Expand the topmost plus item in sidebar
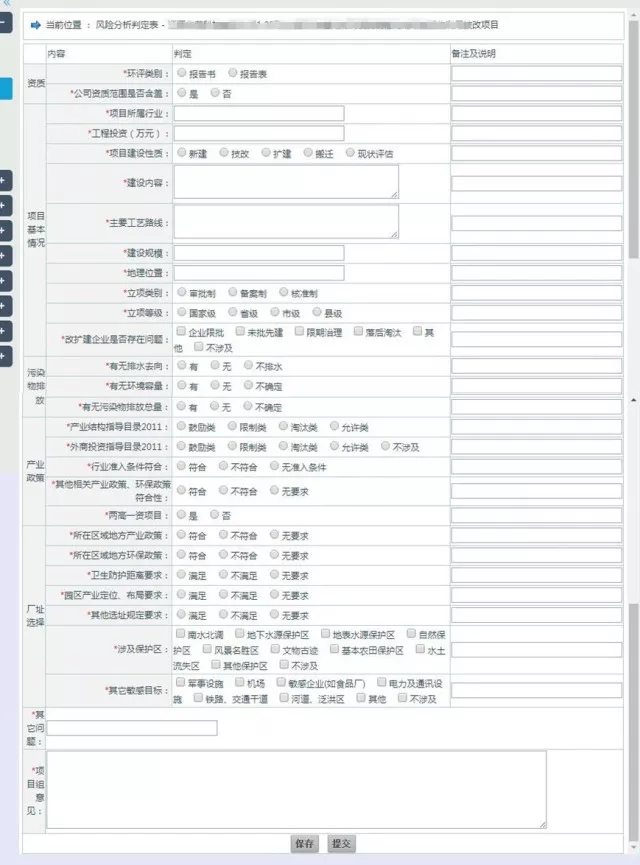This screenshot has height=865, width=640. pyautogui.click(x=5, y=180)
